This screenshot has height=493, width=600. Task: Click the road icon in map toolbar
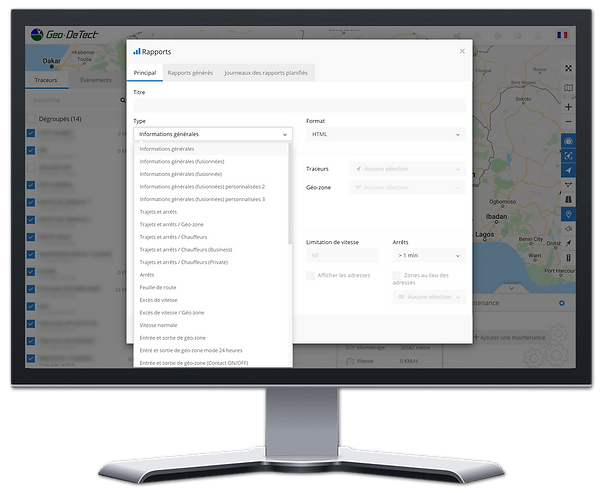(x=568, y=199)
